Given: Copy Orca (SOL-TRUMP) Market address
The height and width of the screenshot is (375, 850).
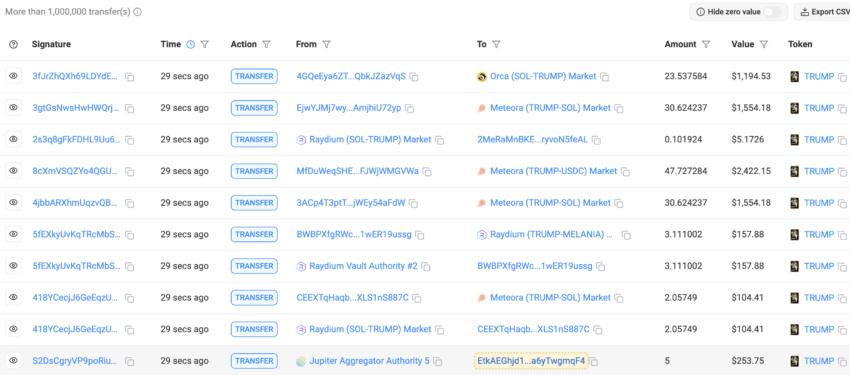Looking at the screenshot, I should [x=604, y=77].
